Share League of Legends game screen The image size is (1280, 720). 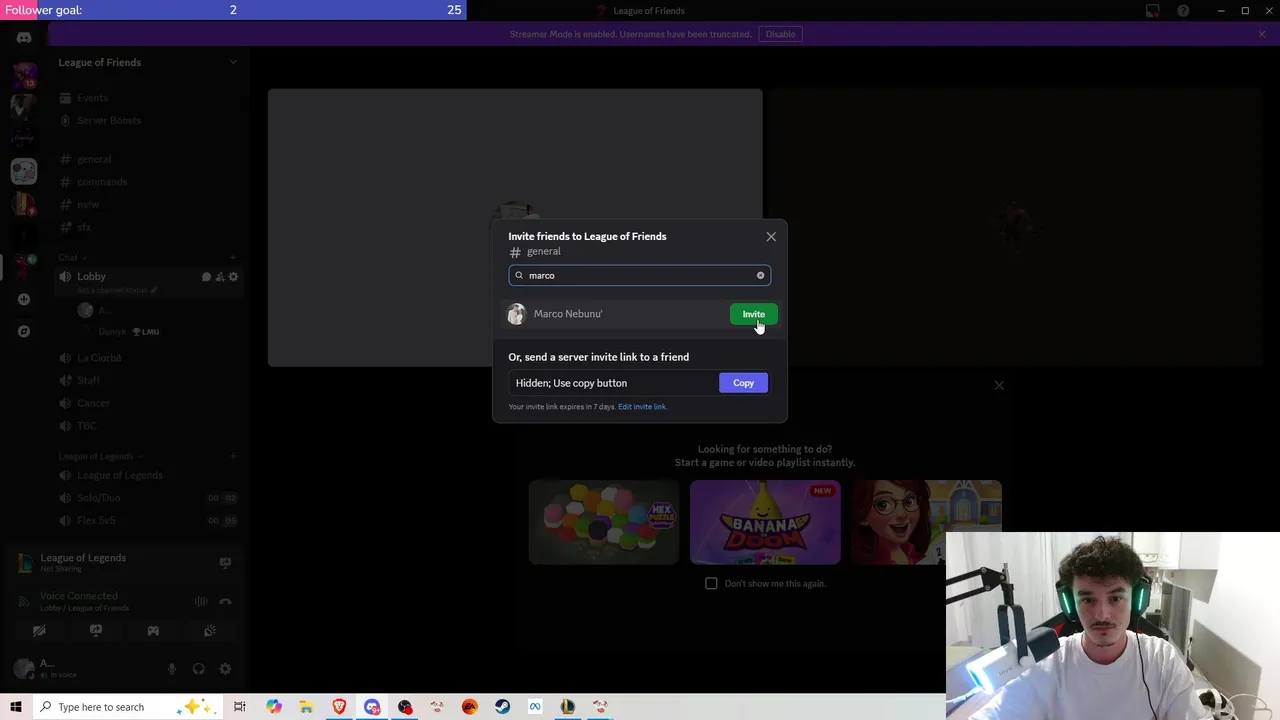[x=225, y=563]
